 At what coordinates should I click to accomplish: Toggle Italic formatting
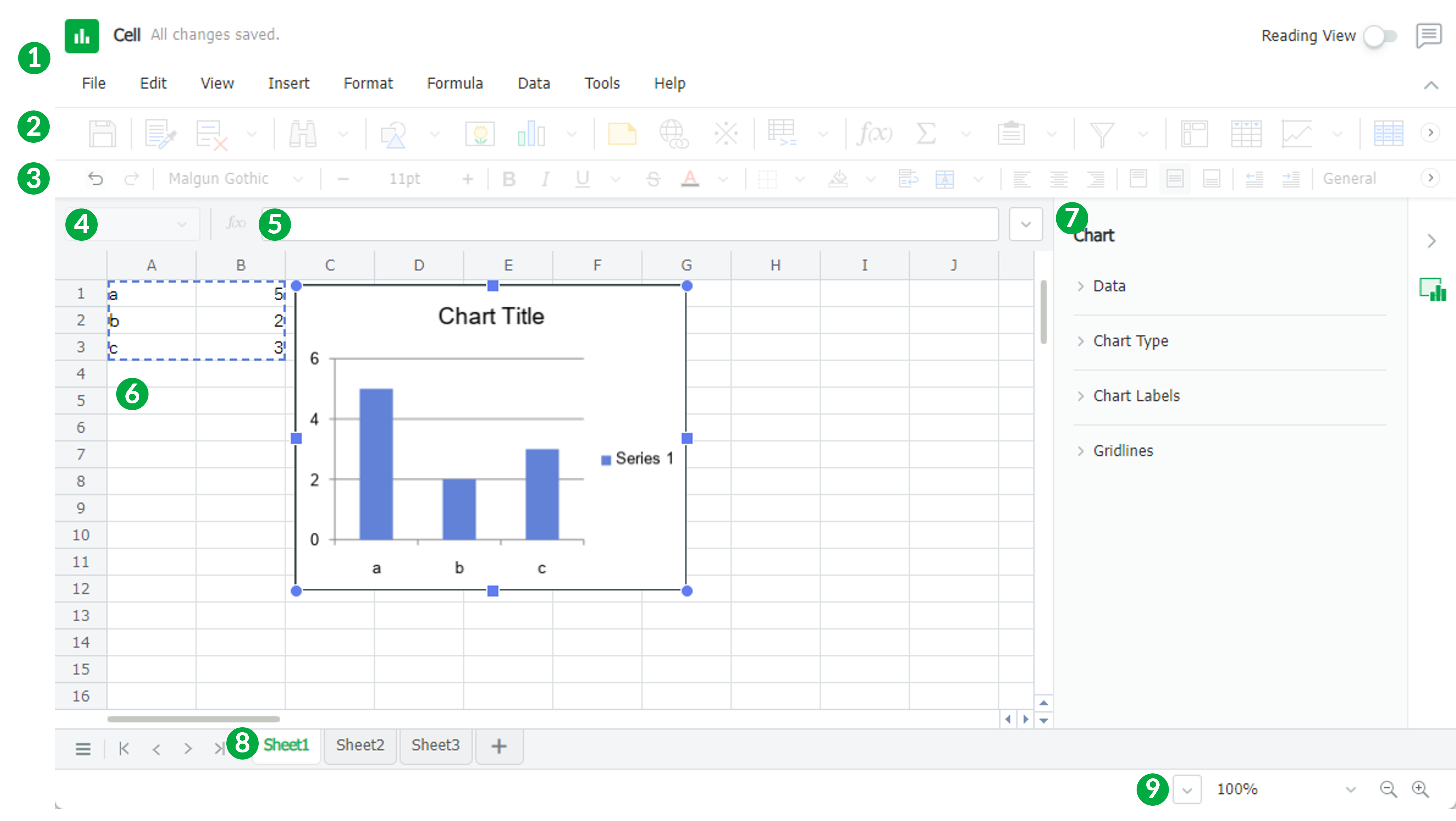pyautogui.click(x=545, y=179)
